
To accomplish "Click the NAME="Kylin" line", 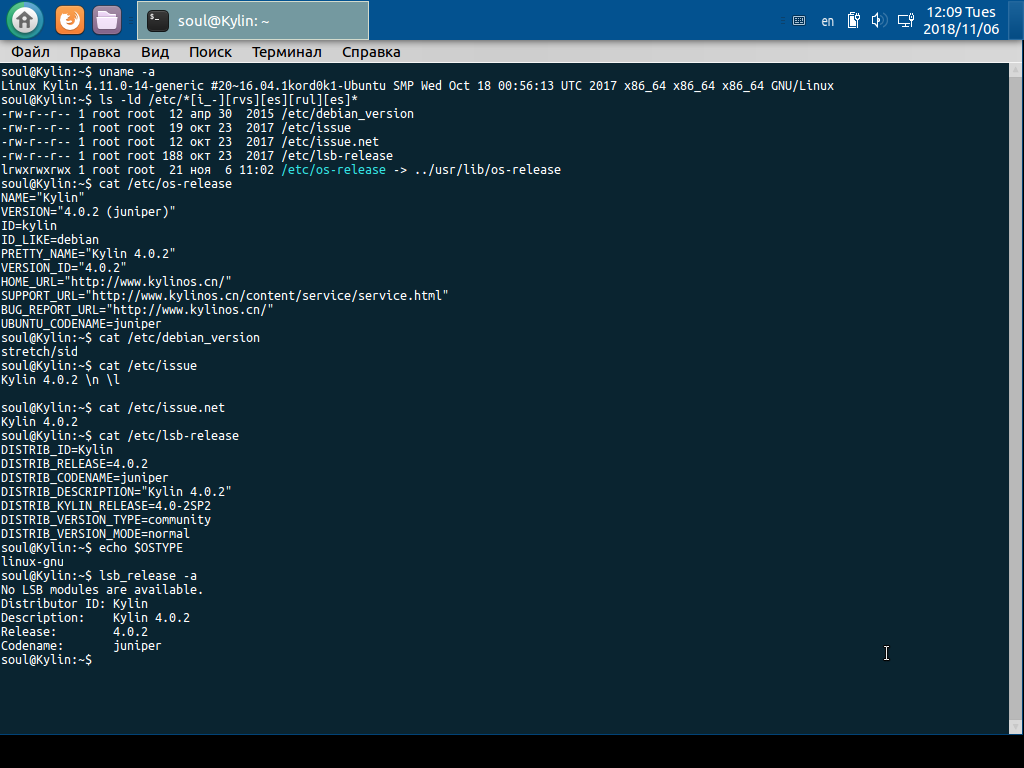I will [42, 198].
